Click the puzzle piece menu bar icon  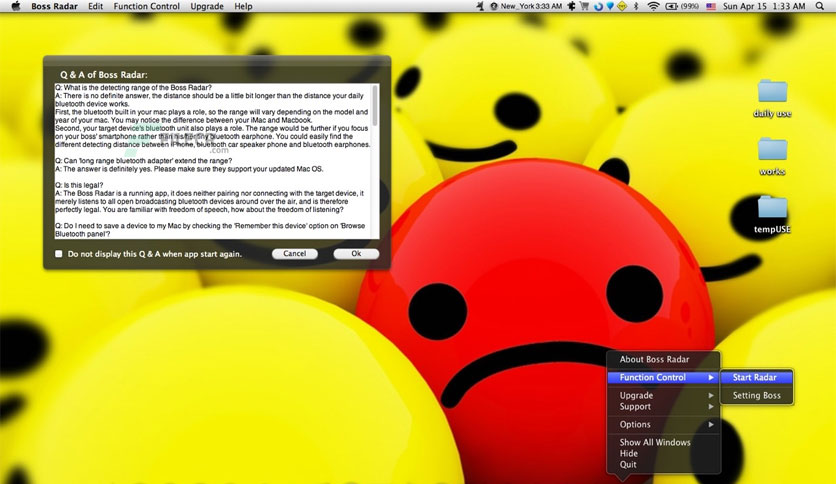(x=572, y=6)
